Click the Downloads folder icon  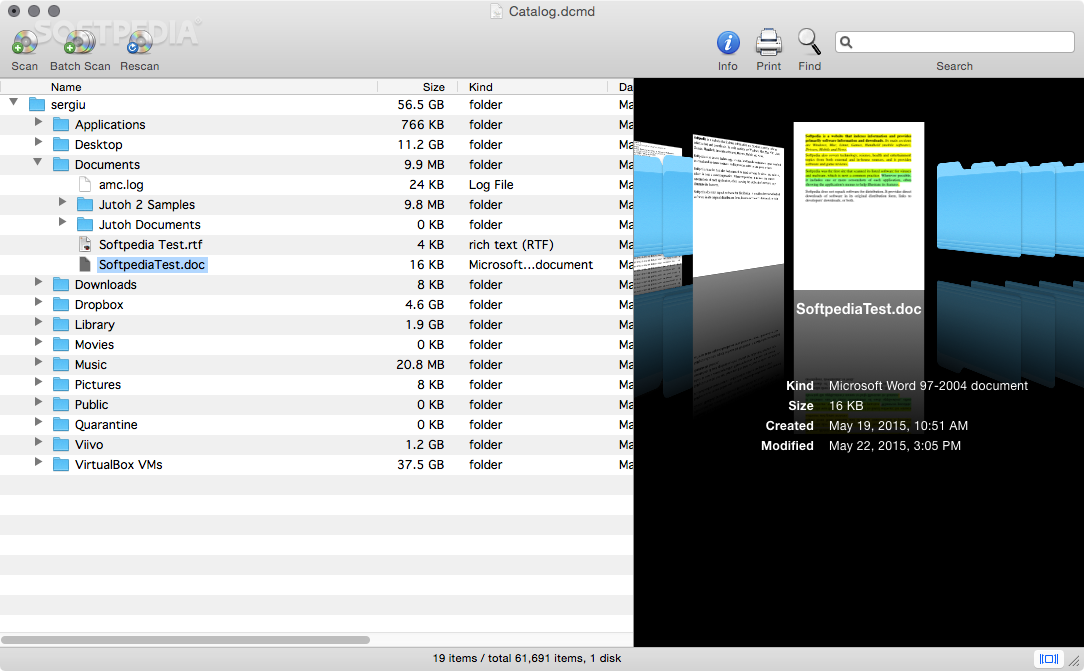pos(61,285)
